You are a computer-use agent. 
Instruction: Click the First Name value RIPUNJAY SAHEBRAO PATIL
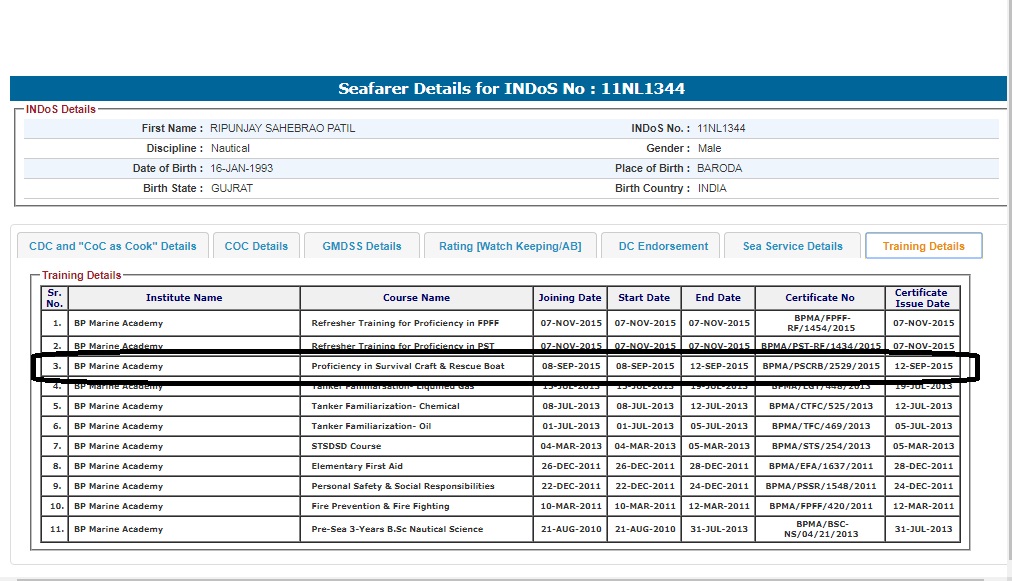tap(282, 128)
